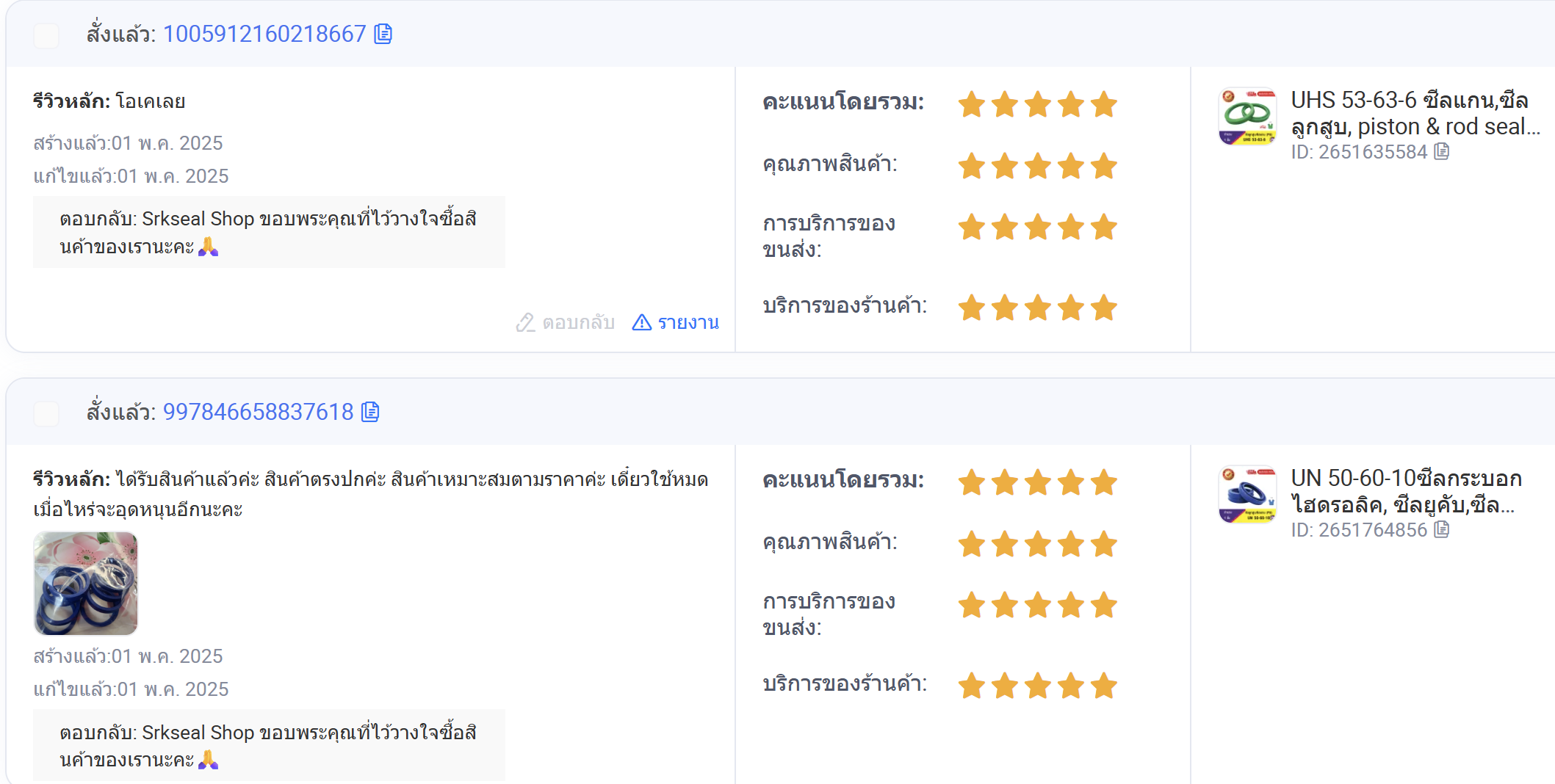The height and width of the screenshot is (784, 1555).
Task: Open order link 1005912160218667
Action: click(x=264, y=34)
